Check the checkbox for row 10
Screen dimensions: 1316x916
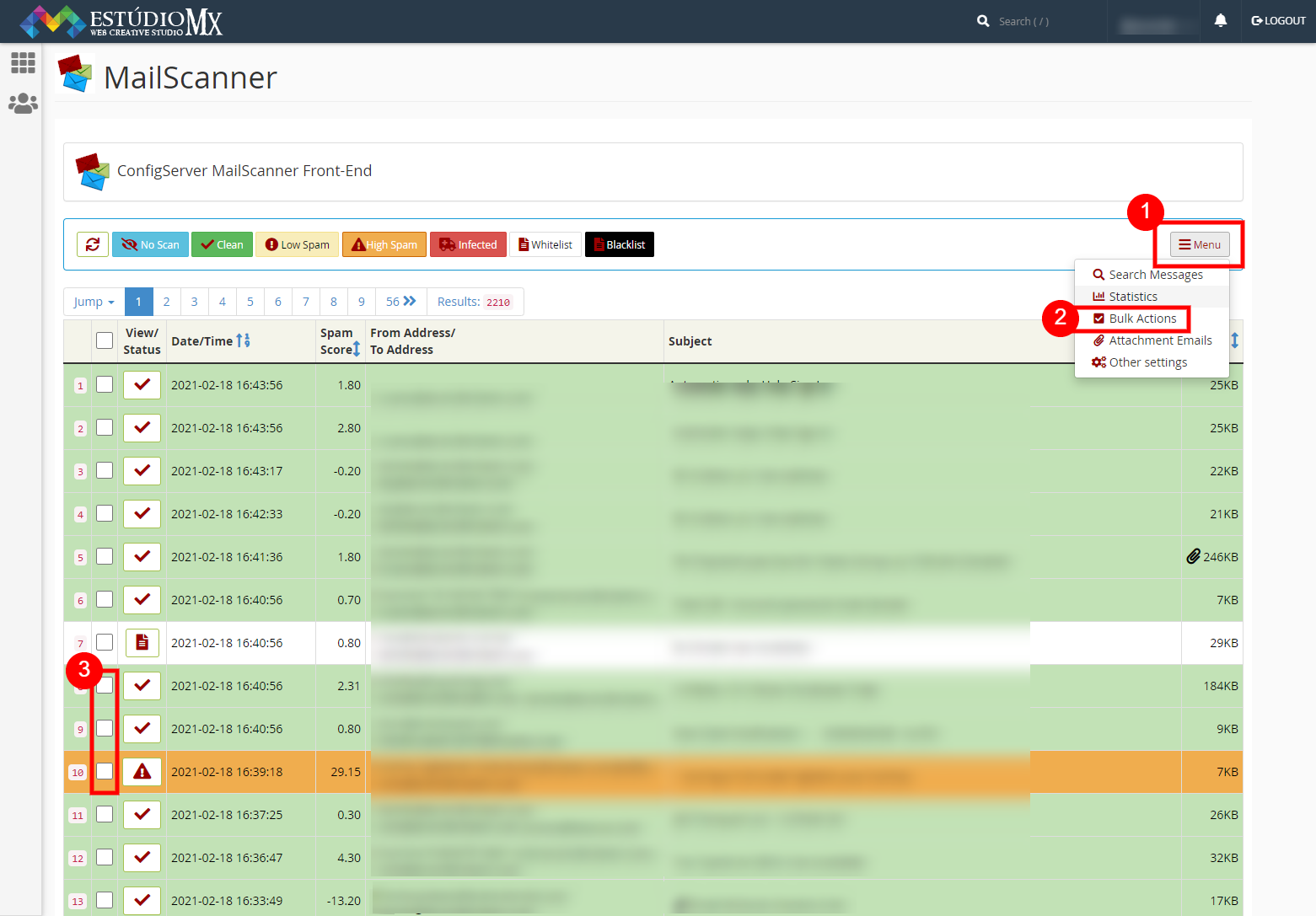pyautogui.click(x=105, y=771)
